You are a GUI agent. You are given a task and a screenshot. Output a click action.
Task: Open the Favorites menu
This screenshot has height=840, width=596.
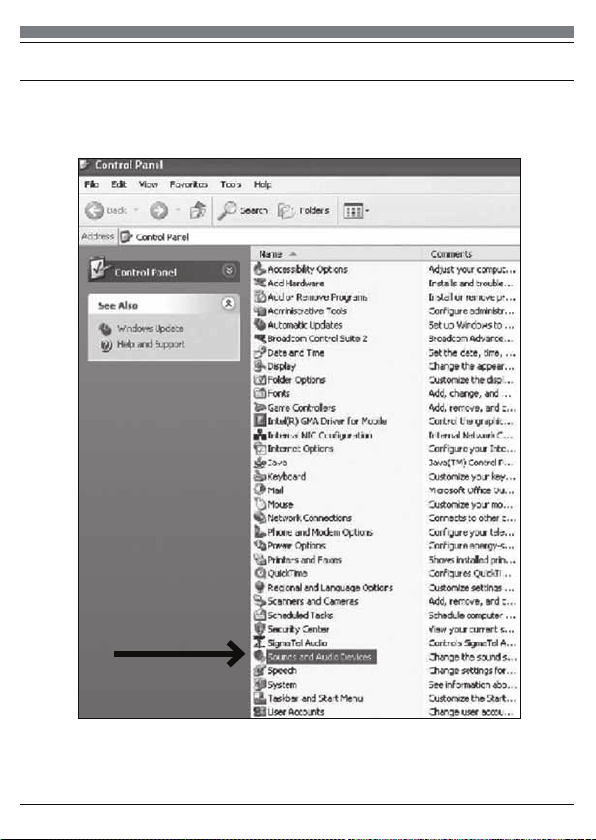point(188,184)
